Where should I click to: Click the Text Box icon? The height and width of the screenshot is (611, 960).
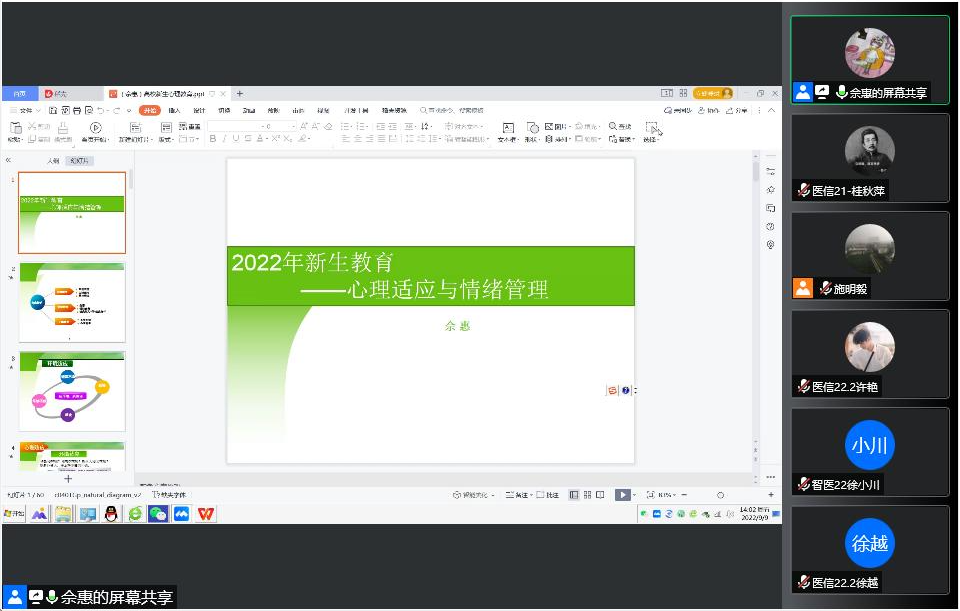point(508,127)
